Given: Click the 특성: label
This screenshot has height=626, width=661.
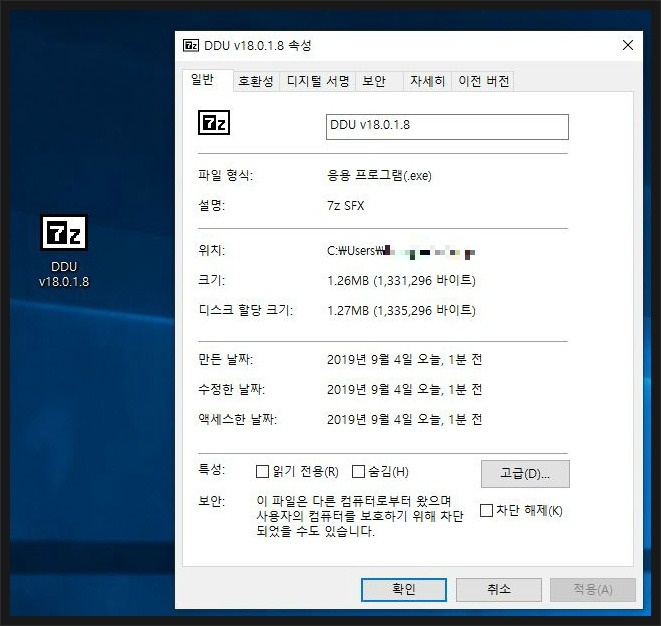Looking at the screenshot, I should pos(212,469).
